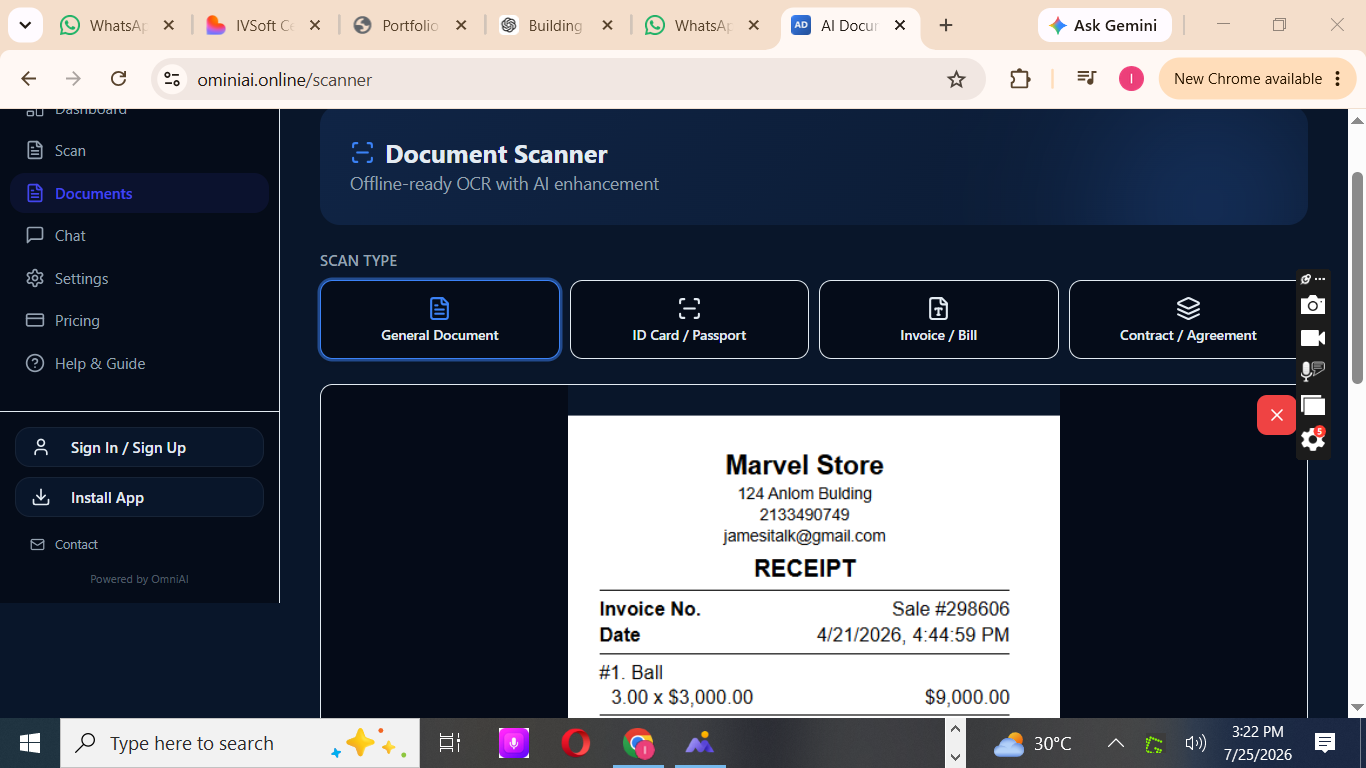Open Windows Task View

[x=450, y=743]
